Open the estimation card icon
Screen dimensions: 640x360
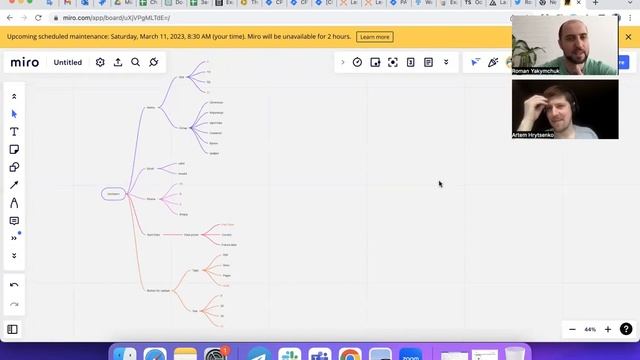(x=411, y=62)
